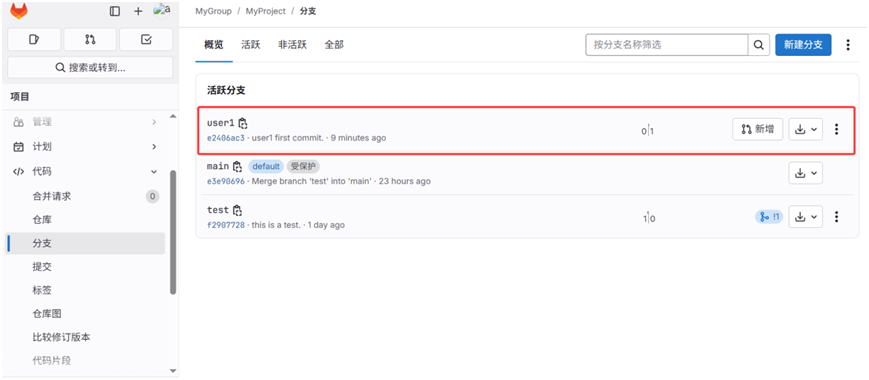Open the test branch link
The height and width of the screenshot is (380, 869).
(x=218, y=210)
